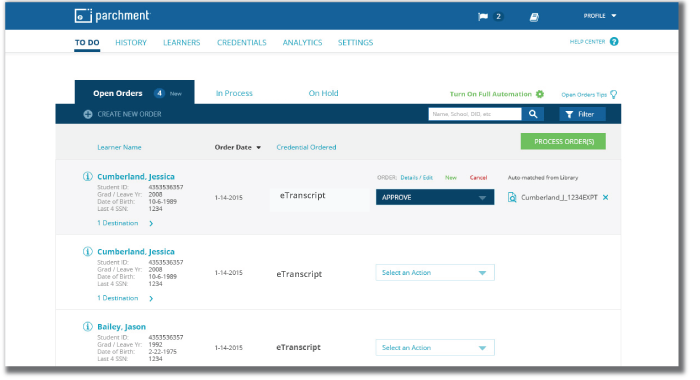This screenshot has width=700, height=380.
Task: Switch to the HISTORY tab
Action: pos(131,42)
